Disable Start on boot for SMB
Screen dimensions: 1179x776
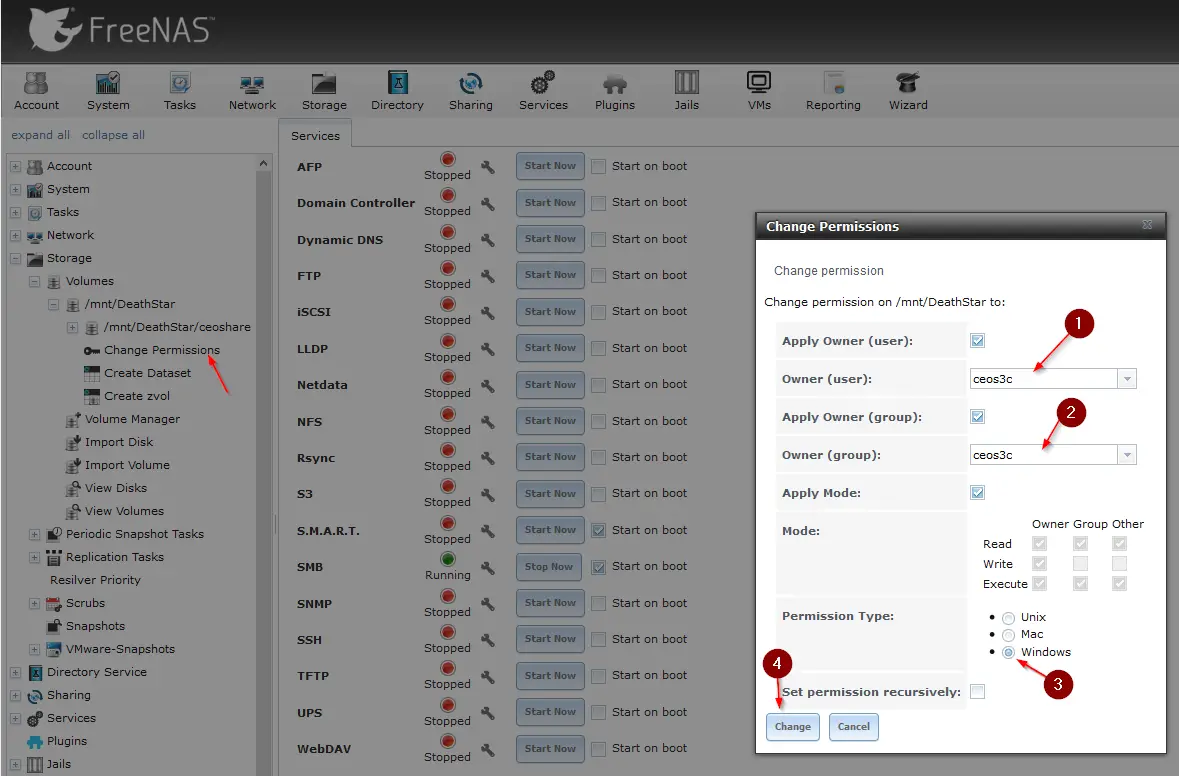(599, 566)
